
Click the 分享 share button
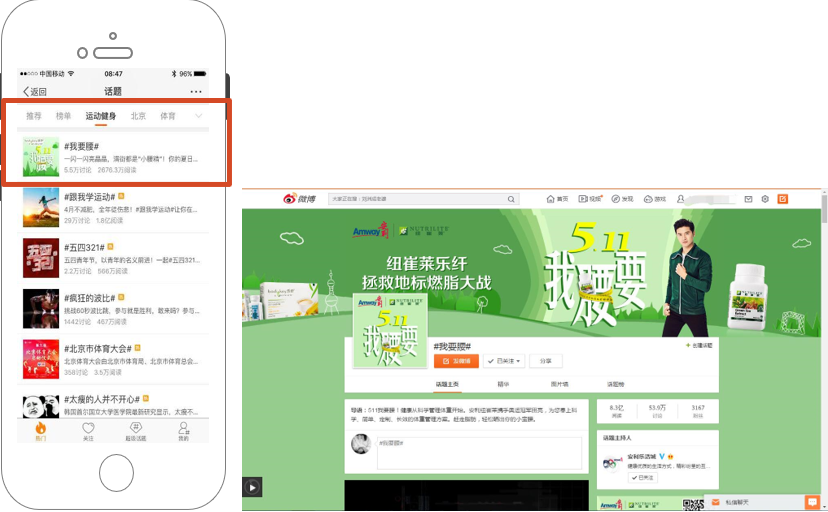[x=545, y=361]
